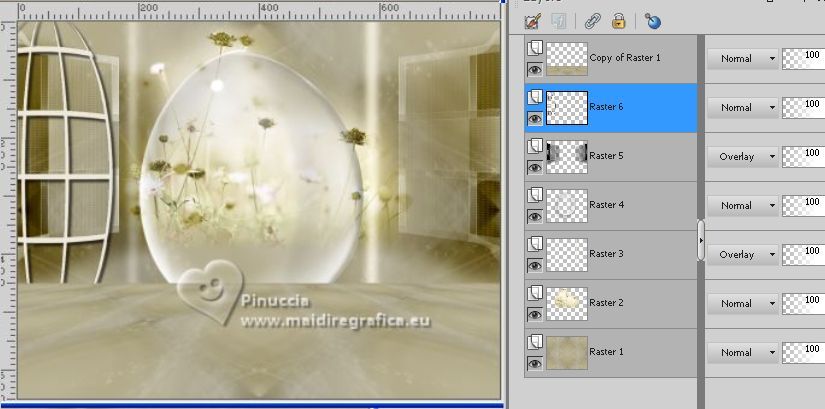Select Copy of Raster 1 layer thumbnail

pos(567,59)
